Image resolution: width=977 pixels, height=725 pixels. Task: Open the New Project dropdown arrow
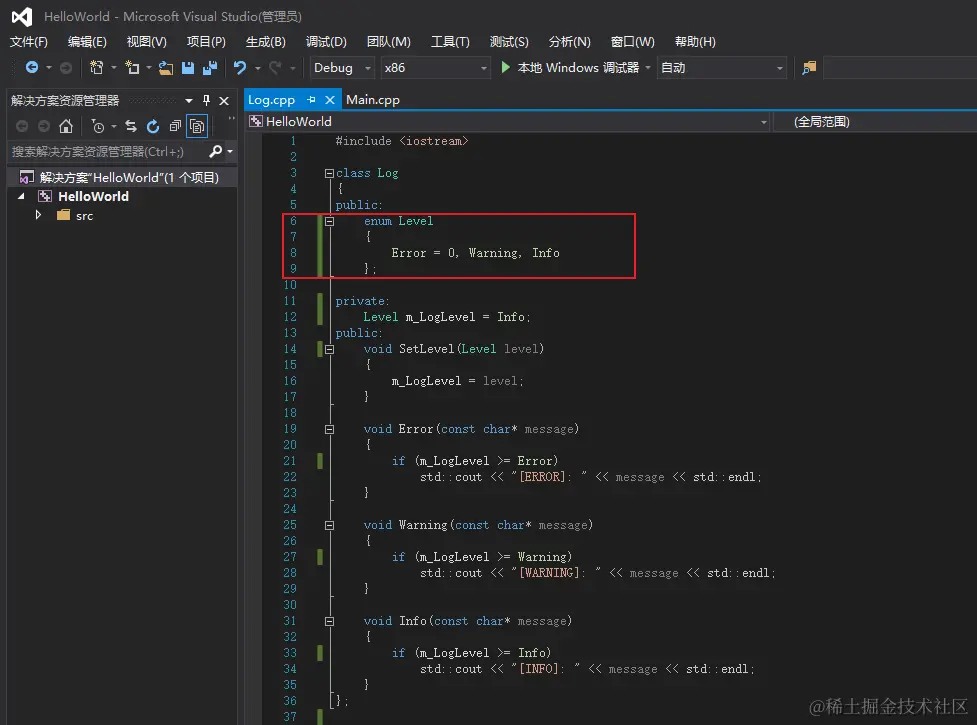(x=113, y=67)
